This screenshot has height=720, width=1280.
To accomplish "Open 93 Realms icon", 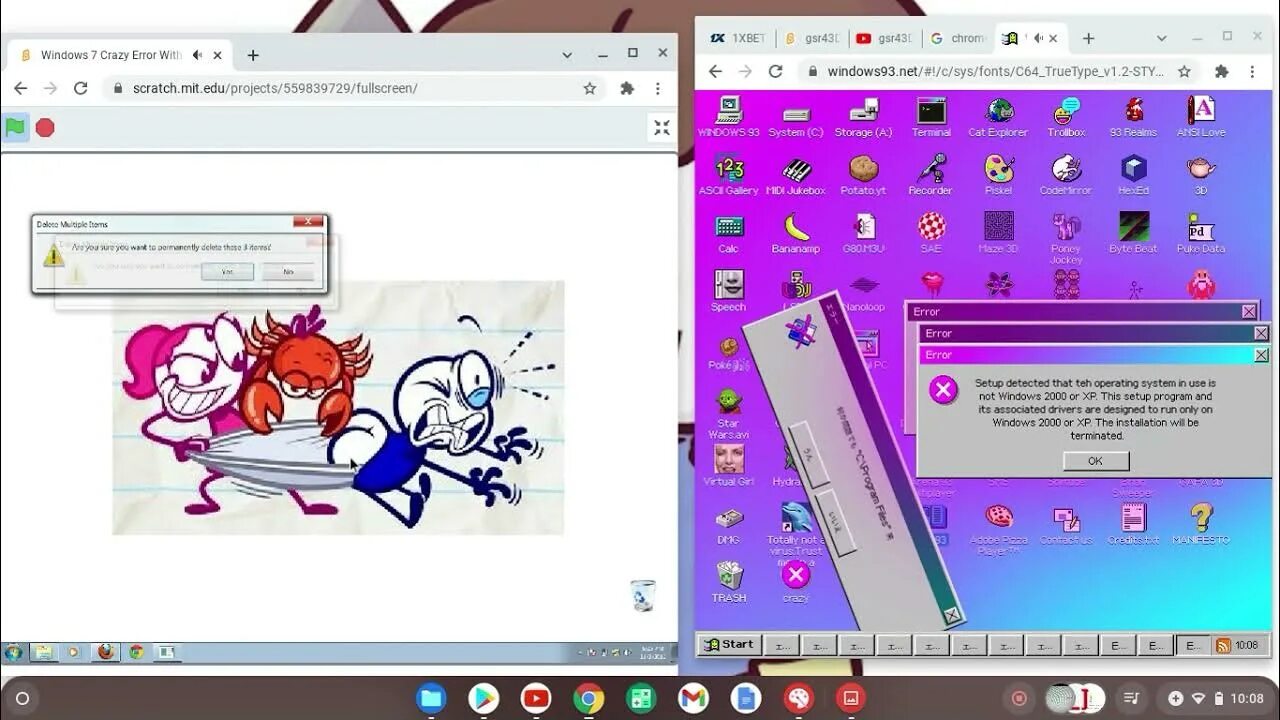I will 1133,117.
